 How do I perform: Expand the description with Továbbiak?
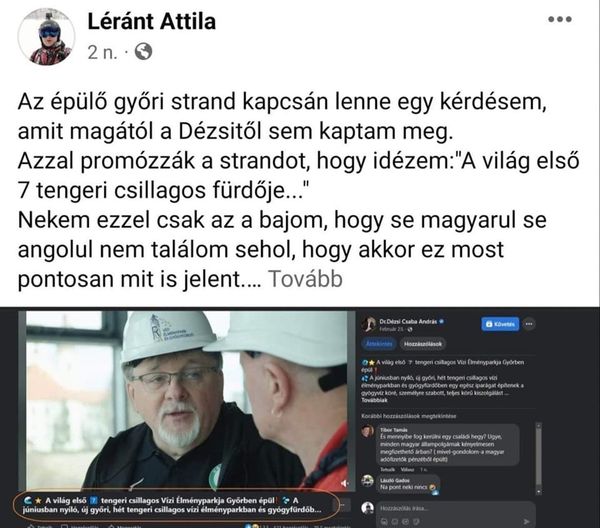pos(374,400)
